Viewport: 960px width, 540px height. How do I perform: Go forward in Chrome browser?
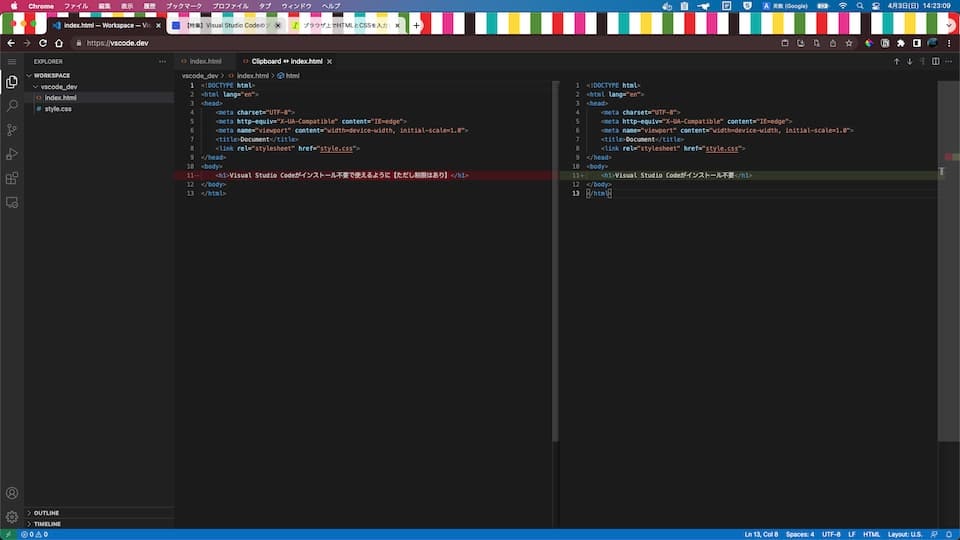point(27,43)
